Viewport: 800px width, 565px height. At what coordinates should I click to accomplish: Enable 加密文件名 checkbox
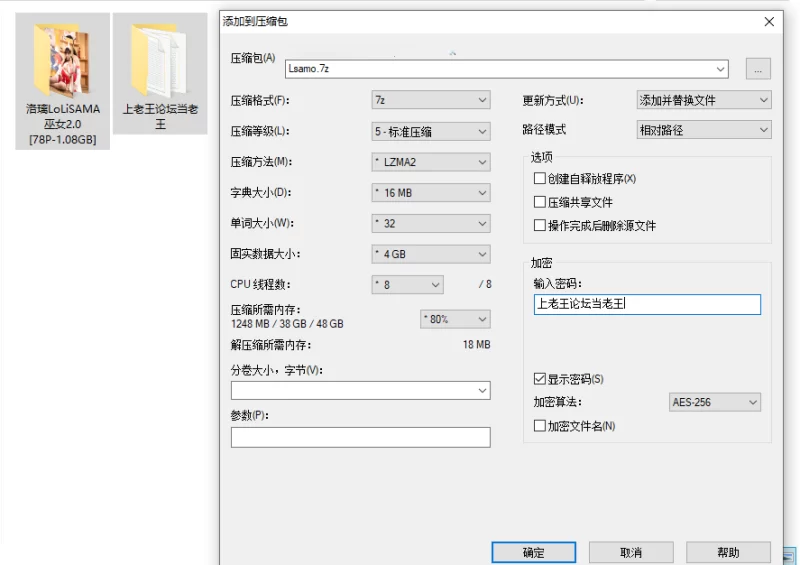[540, 426]
